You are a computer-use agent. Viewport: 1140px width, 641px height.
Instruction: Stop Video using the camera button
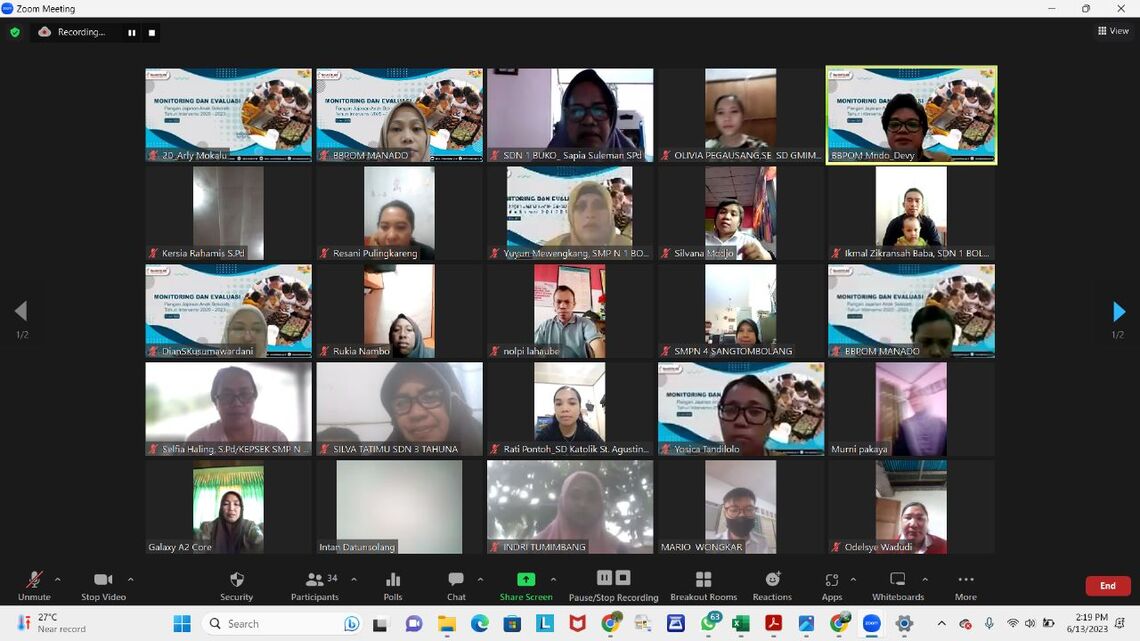point(103,584)
